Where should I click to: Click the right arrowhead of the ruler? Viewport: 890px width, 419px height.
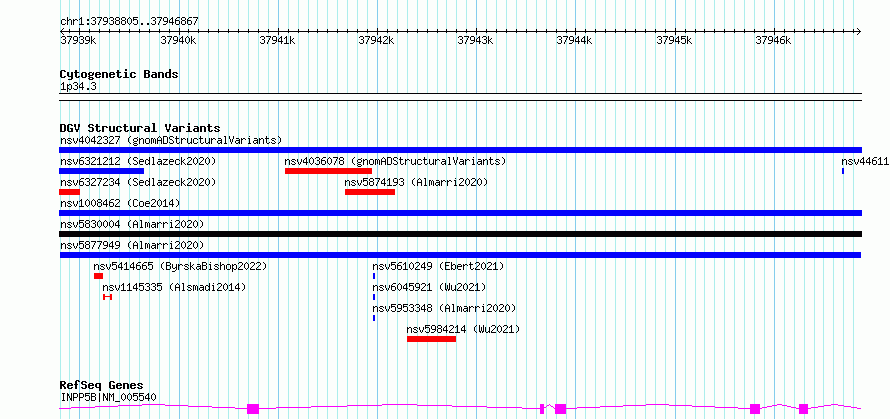pyautogui.click(x=859, y=31)
